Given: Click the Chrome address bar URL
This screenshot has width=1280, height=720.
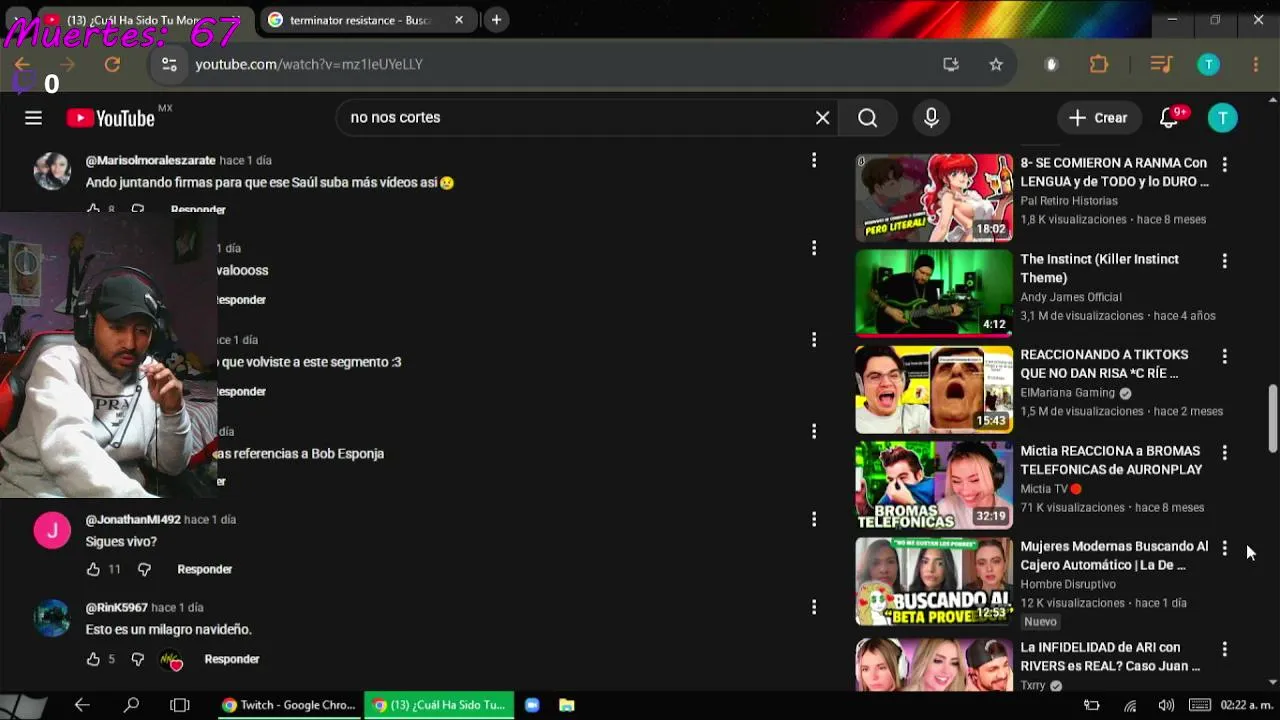Looking at the screenshot, I should (x=309, y=64).
